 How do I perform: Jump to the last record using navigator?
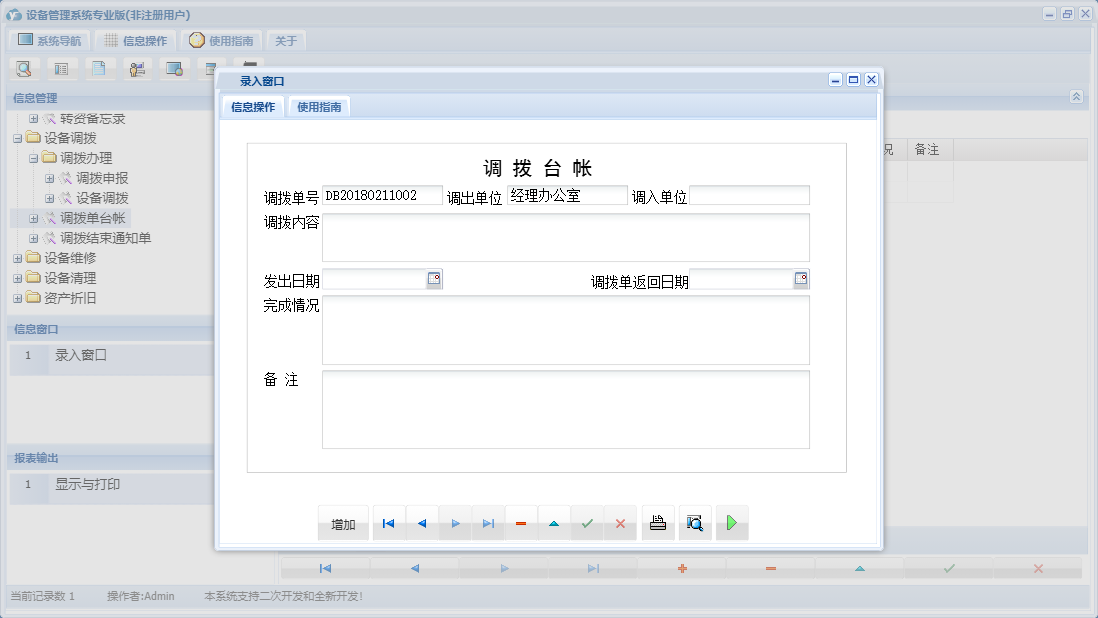tap(488, 522)
